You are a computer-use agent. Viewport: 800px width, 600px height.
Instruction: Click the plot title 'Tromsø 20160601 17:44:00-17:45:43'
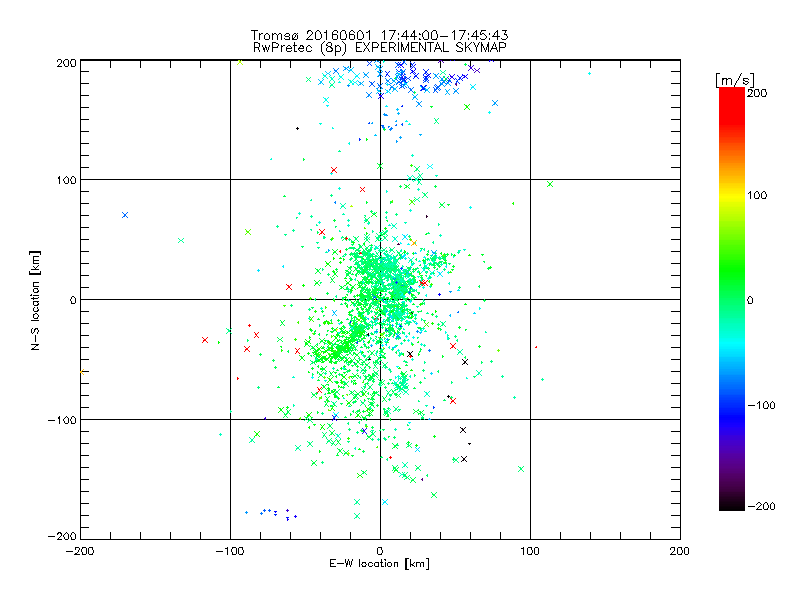coord(379,35)
